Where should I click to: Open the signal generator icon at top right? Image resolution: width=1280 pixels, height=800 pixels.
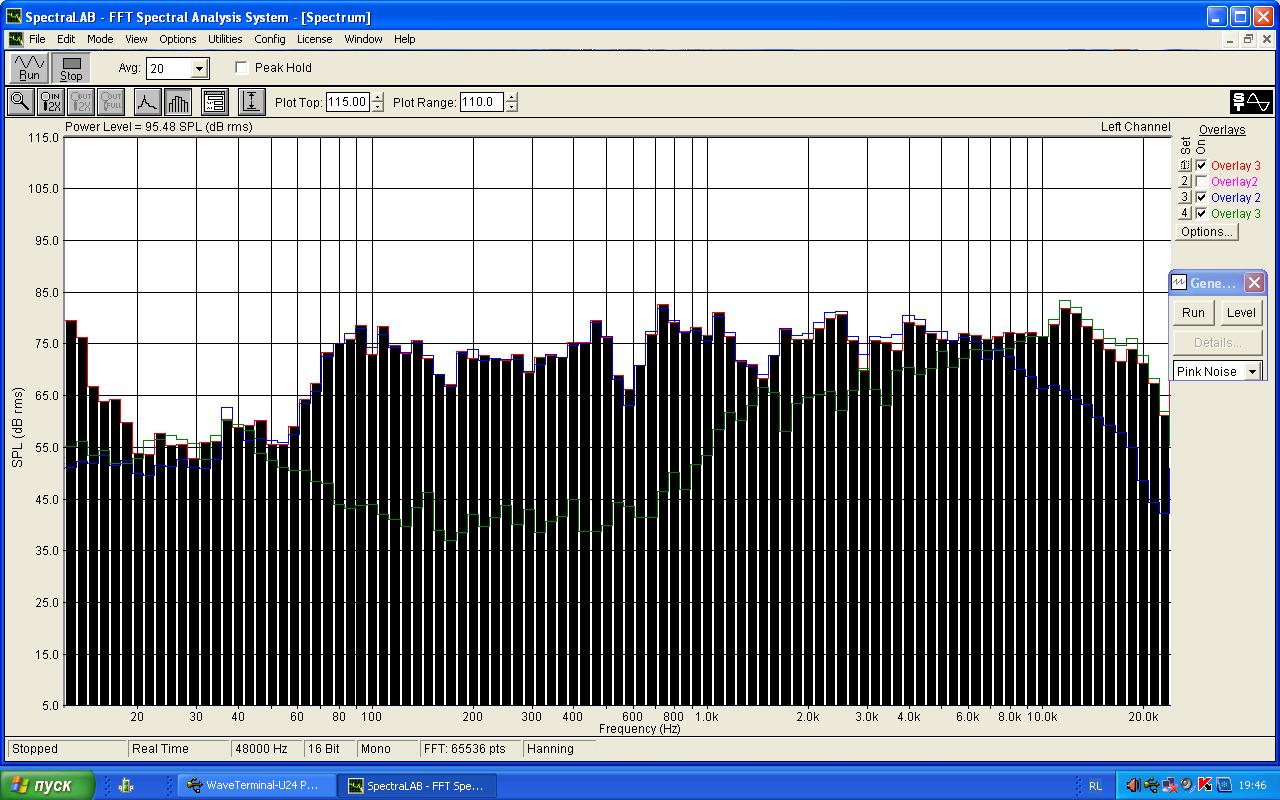tap(1250, 101)
